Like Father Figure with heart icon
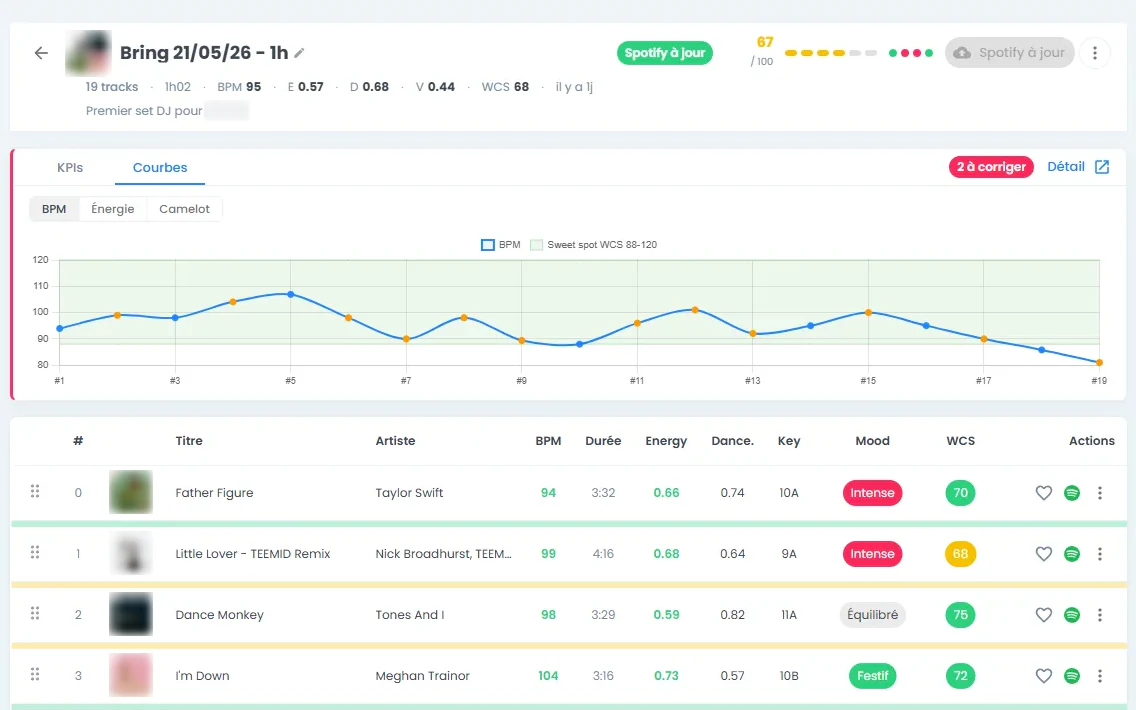The width and height of the screenshot is (1136, 710). 1043,493
